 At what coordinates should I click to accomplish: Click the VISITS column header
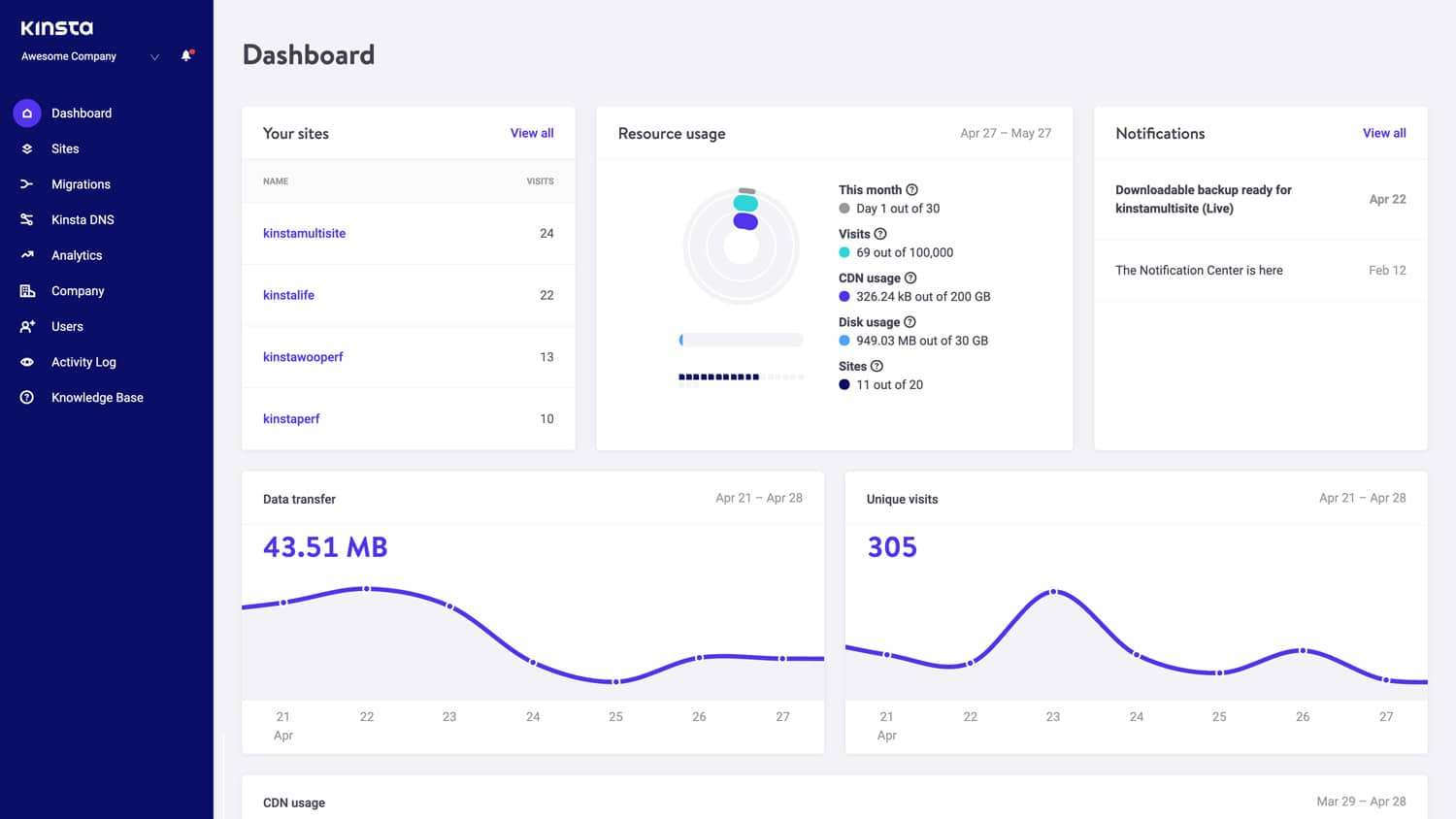click(x=540, y=181)
